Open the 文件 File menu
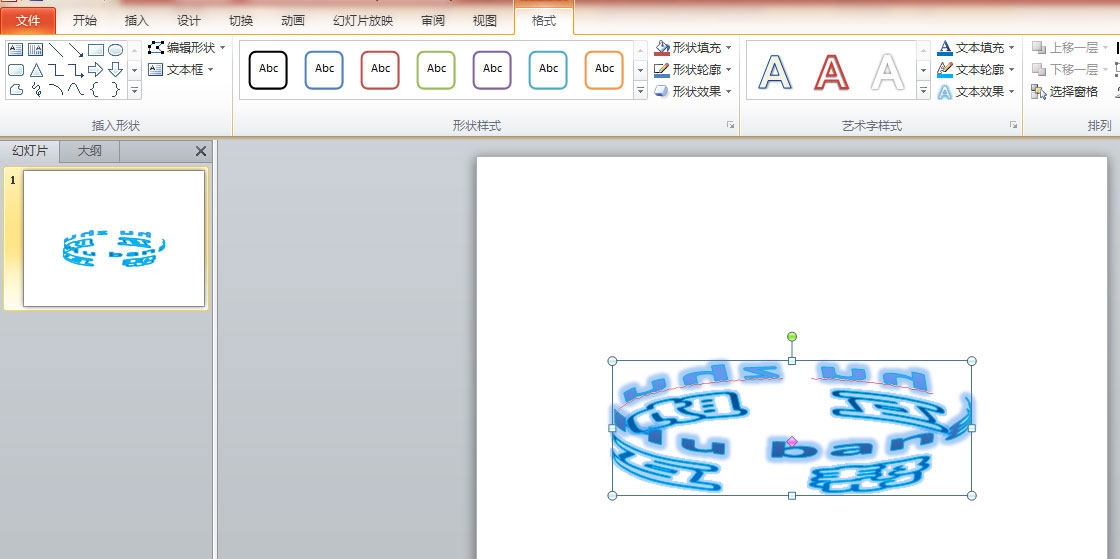The width and height of the screenshot is (1120, 559). [x=28, y=20]
